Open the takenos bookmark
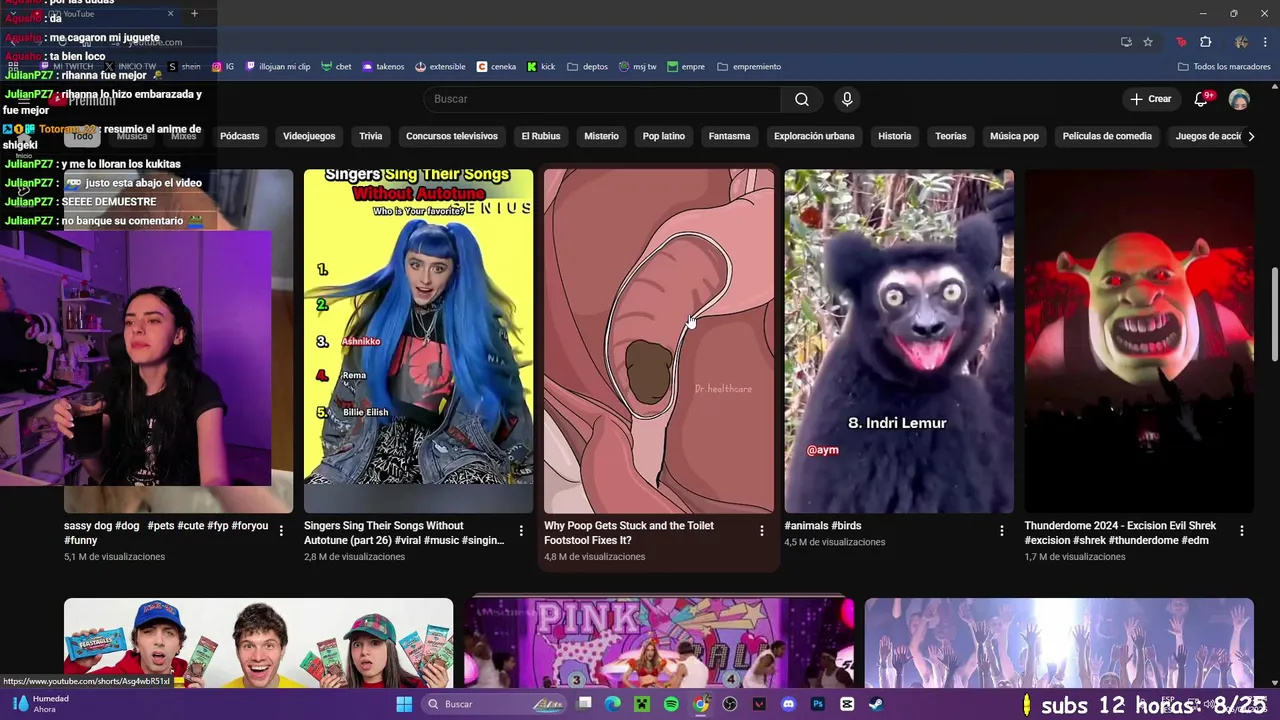Screen dimensions: 1280x720 (383, 67)
